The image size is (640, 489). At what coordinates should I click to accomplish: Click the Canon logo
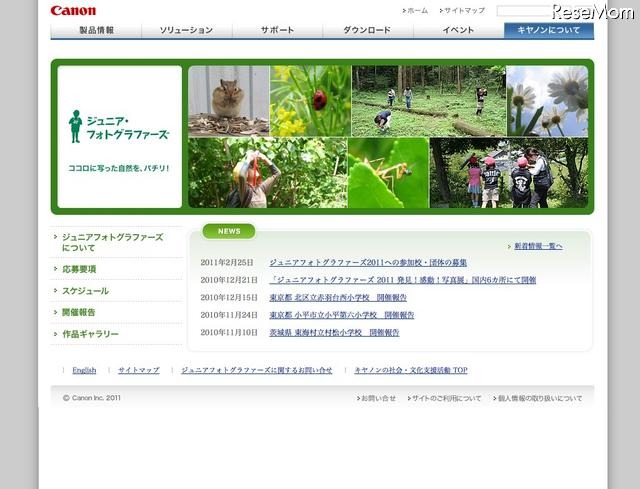click(73, 11)
